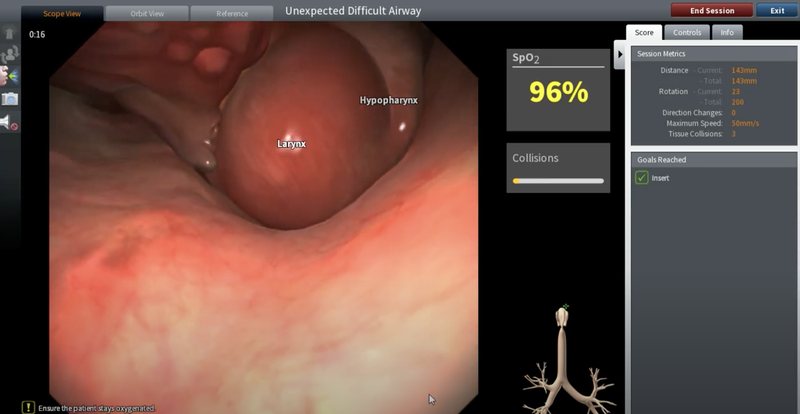Click the Rotation Current value 23
800x414 pixels.
pyautogui.click(x=736, y=92)
